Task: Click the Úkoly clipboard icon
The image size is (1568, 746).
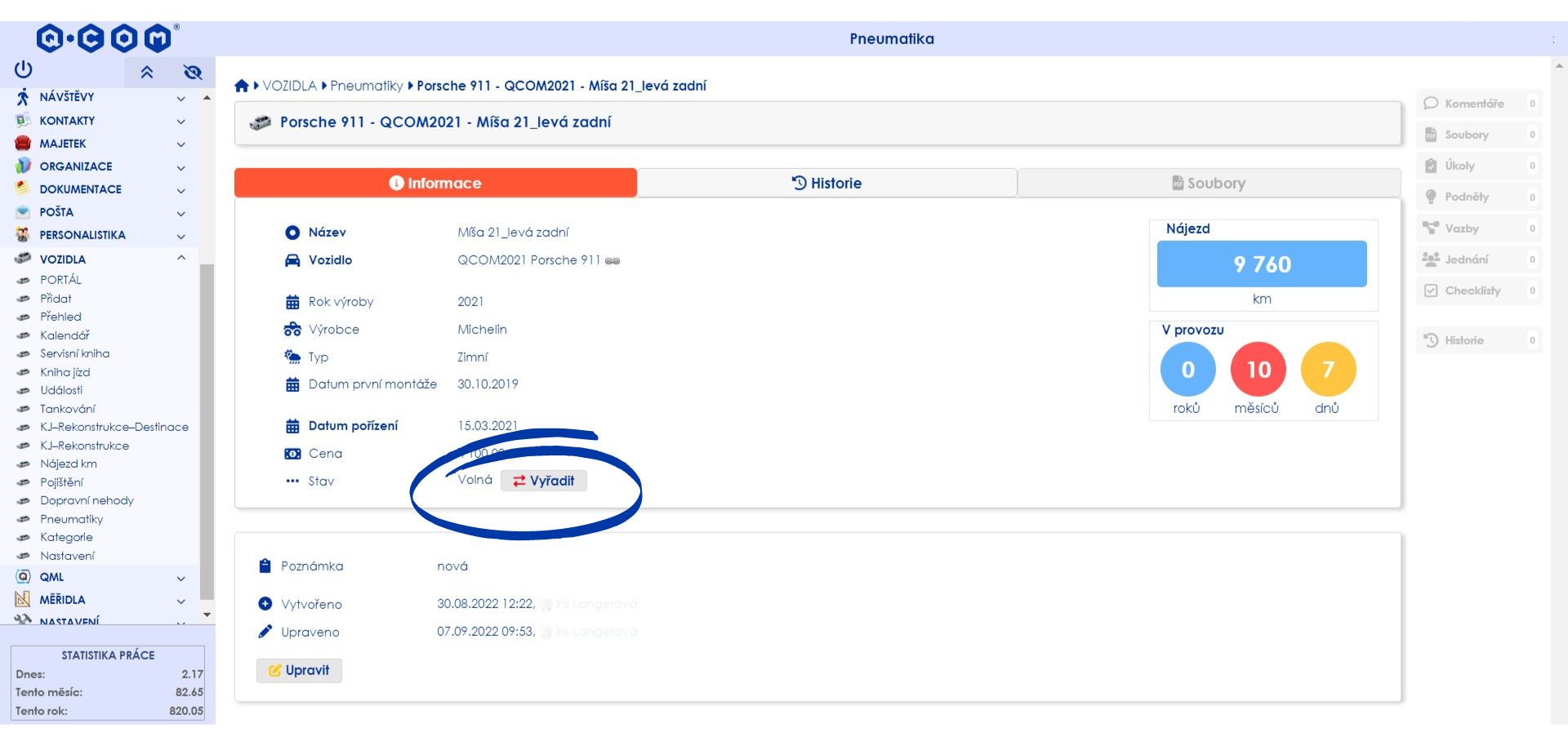Action: pyautogui.click(x=1431, y=166)
